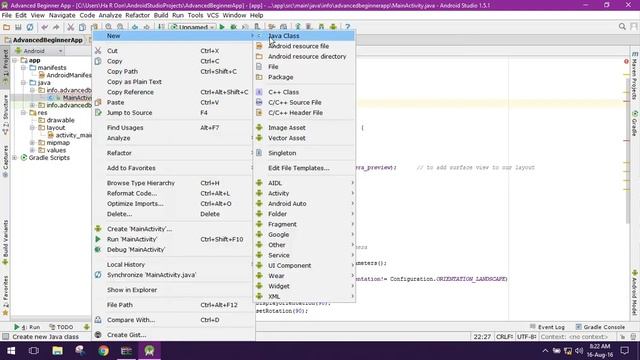Select Java Class in New submenu
The width and height of the screenshot is (640, 360).
304,36
